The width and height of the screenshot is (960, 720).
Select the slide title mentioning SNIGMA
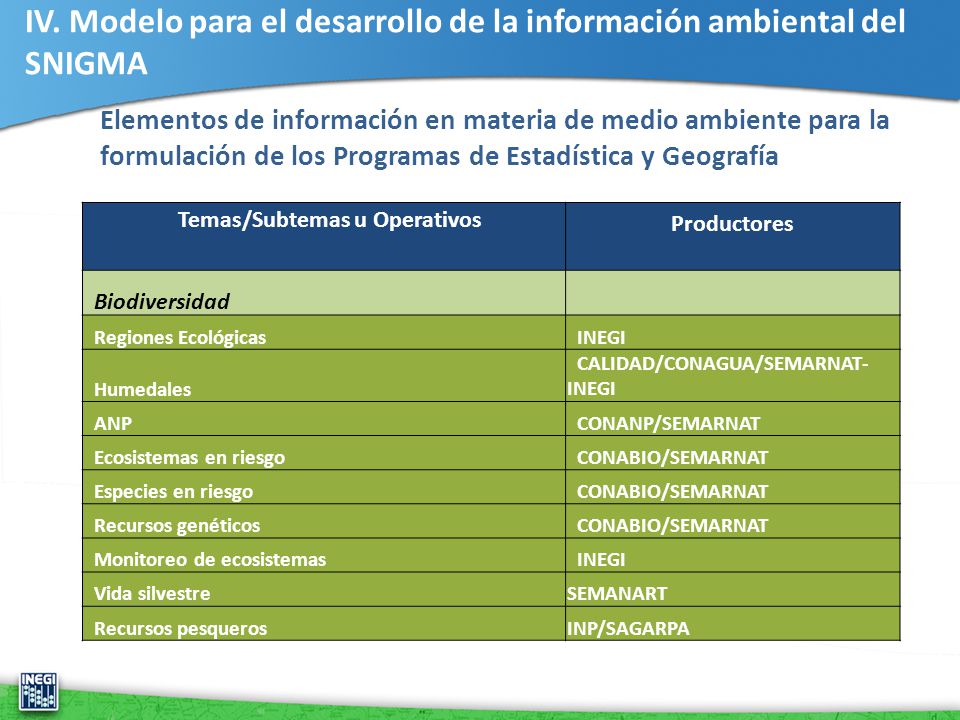click(465, 42)
